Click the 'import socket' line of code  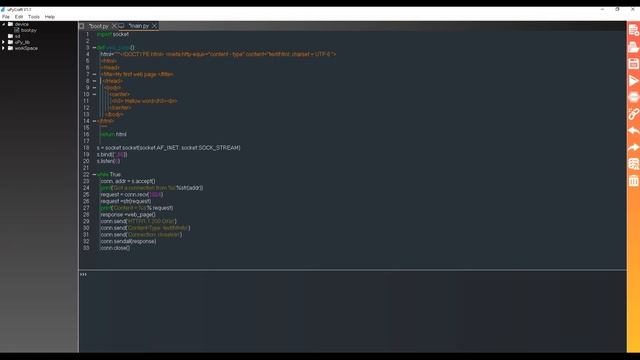pos(113,34)
